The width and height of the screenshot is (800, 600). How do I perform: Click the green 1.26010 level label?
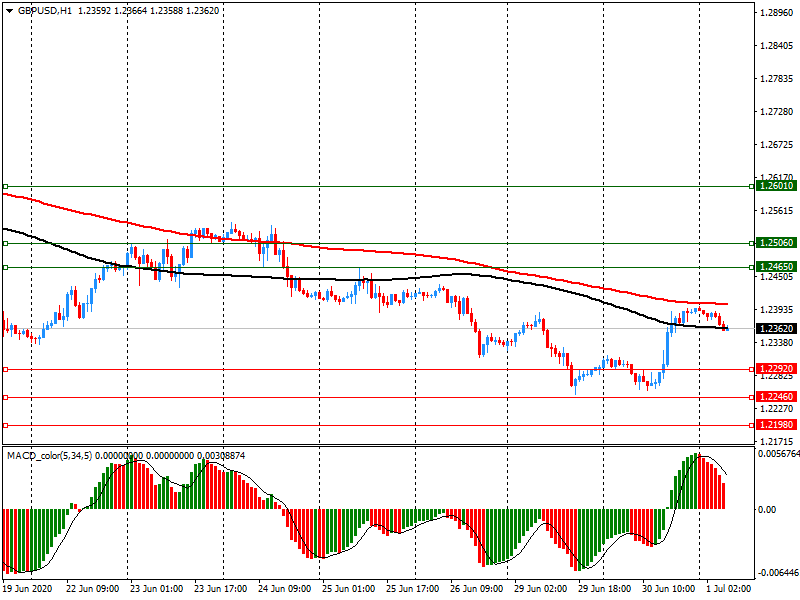[777, 186]
